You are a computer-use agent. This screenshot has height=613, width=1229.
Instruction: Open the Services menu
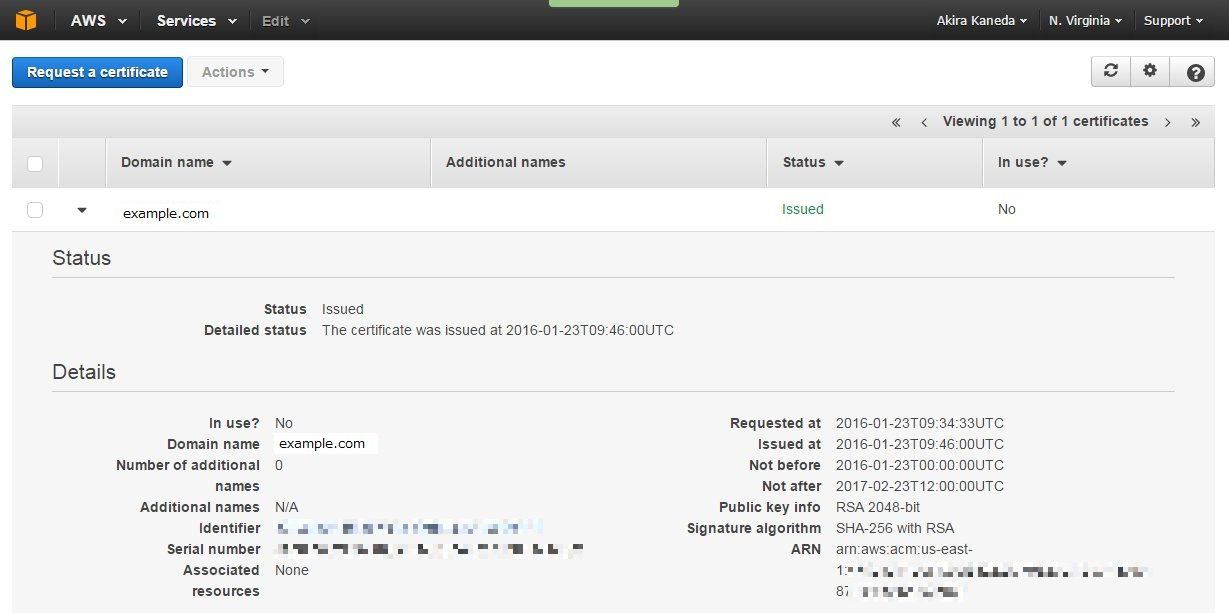196,20
